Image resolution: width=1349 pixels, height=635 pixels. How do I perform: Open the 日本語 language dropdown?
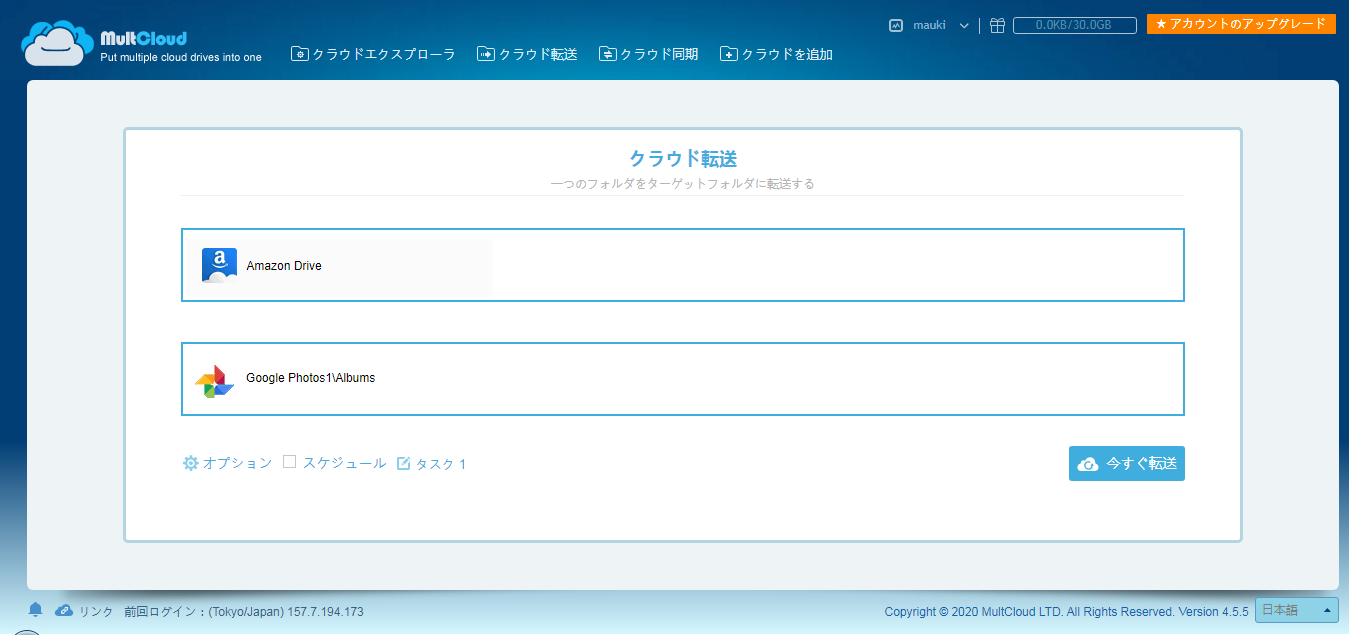click(x=1296, y=610)
